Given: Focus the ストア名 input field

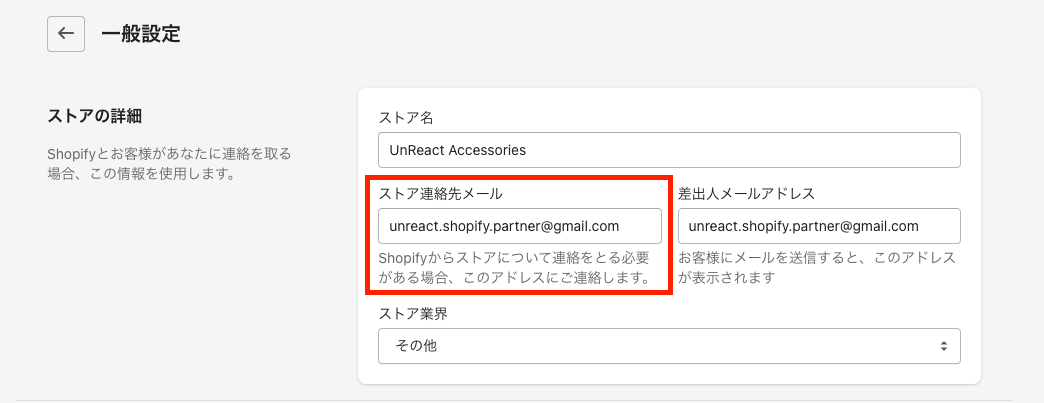Looking at the screenshot, I should [669, 150].
